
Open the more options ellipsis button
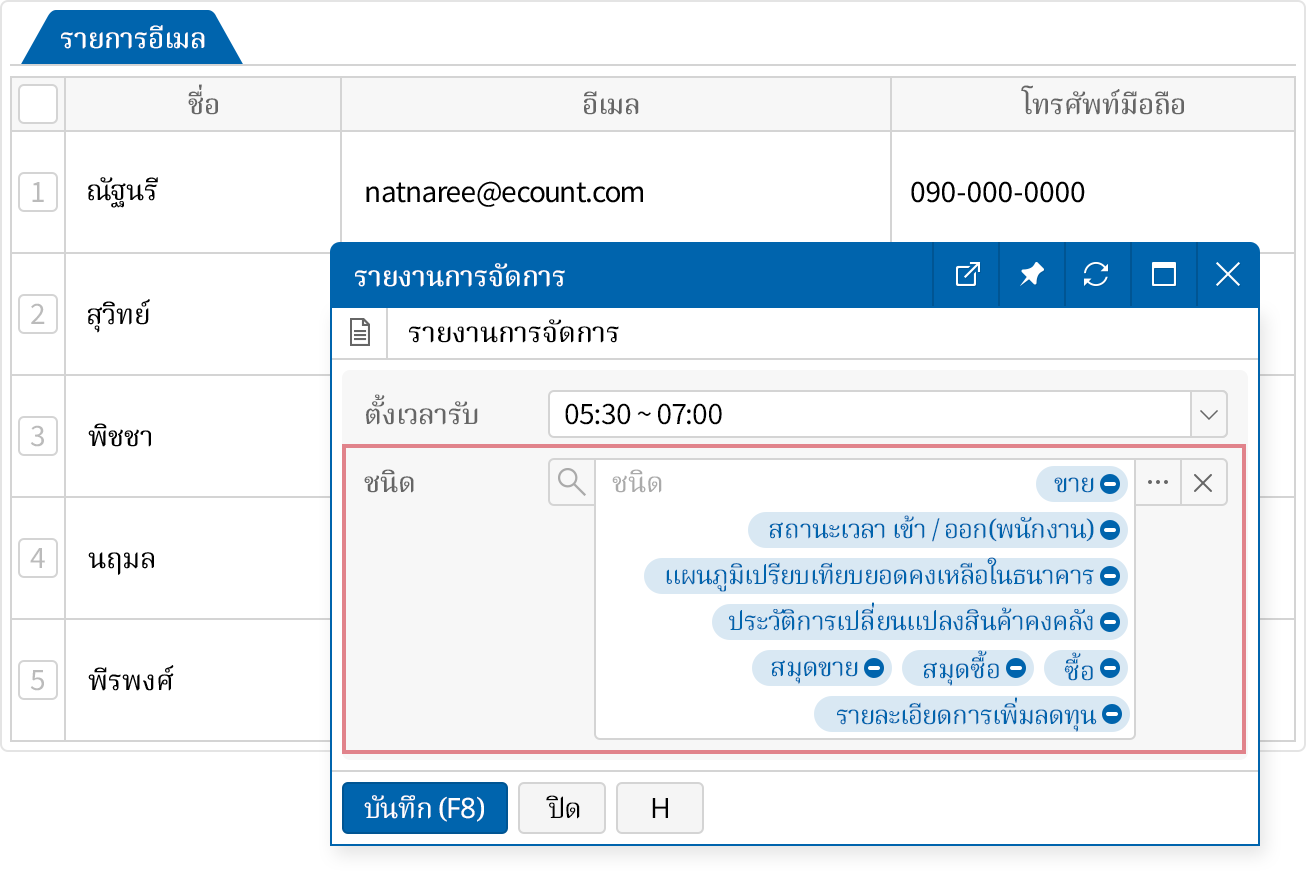click(x=1158, y=483)
